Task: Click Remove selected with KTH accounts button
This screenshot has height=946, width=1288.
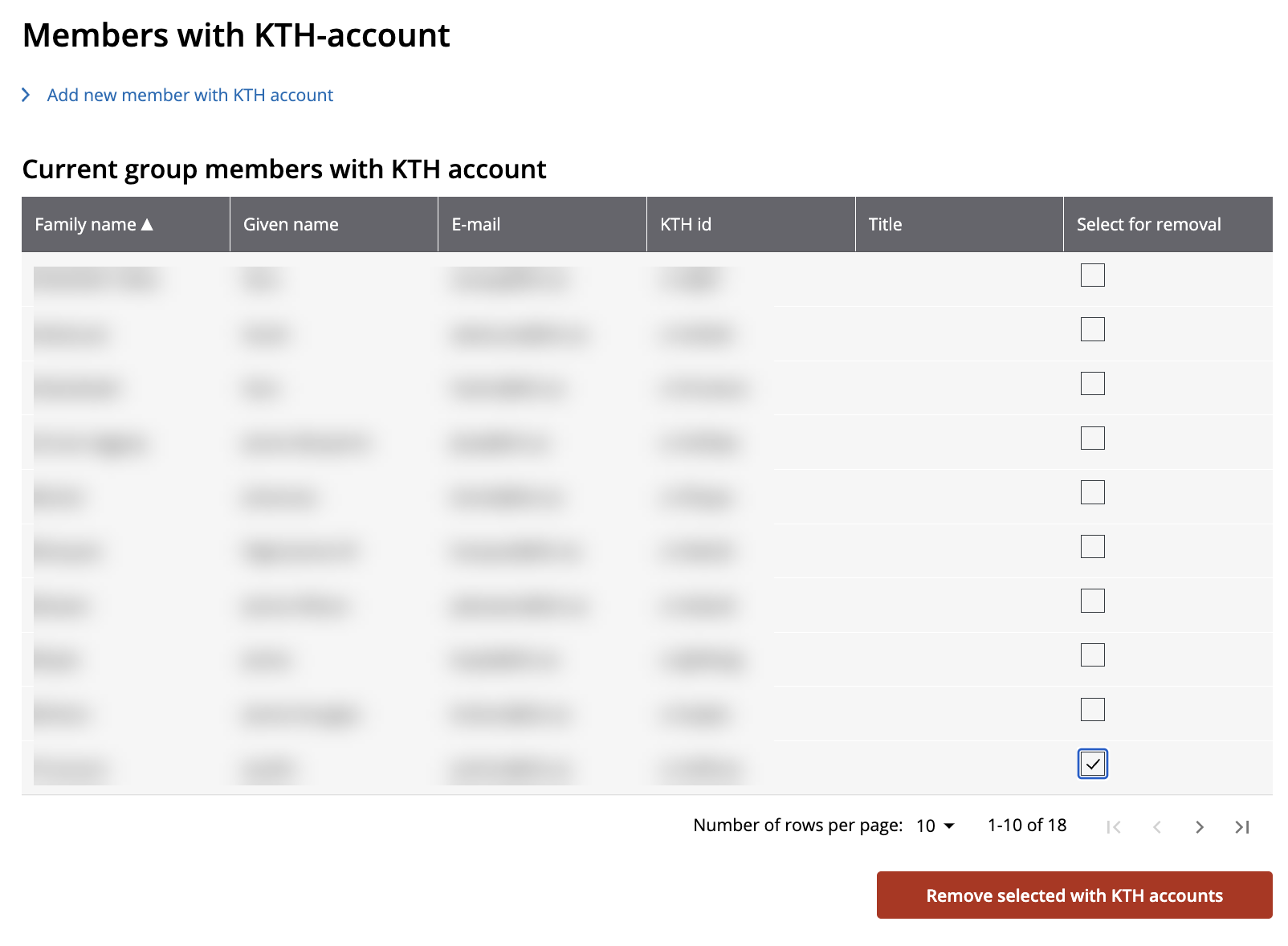Action: [1074, 895]
